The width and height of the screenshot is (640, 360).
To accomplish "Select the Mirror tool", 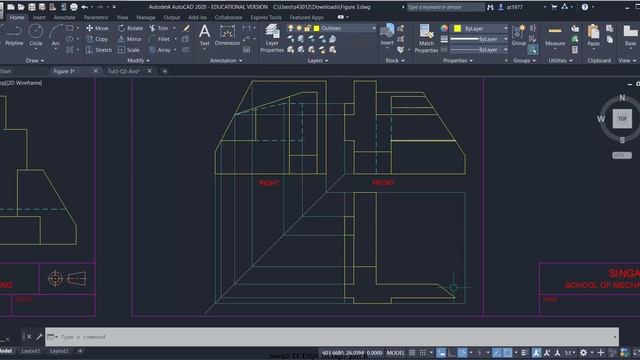I will [130, 39].
